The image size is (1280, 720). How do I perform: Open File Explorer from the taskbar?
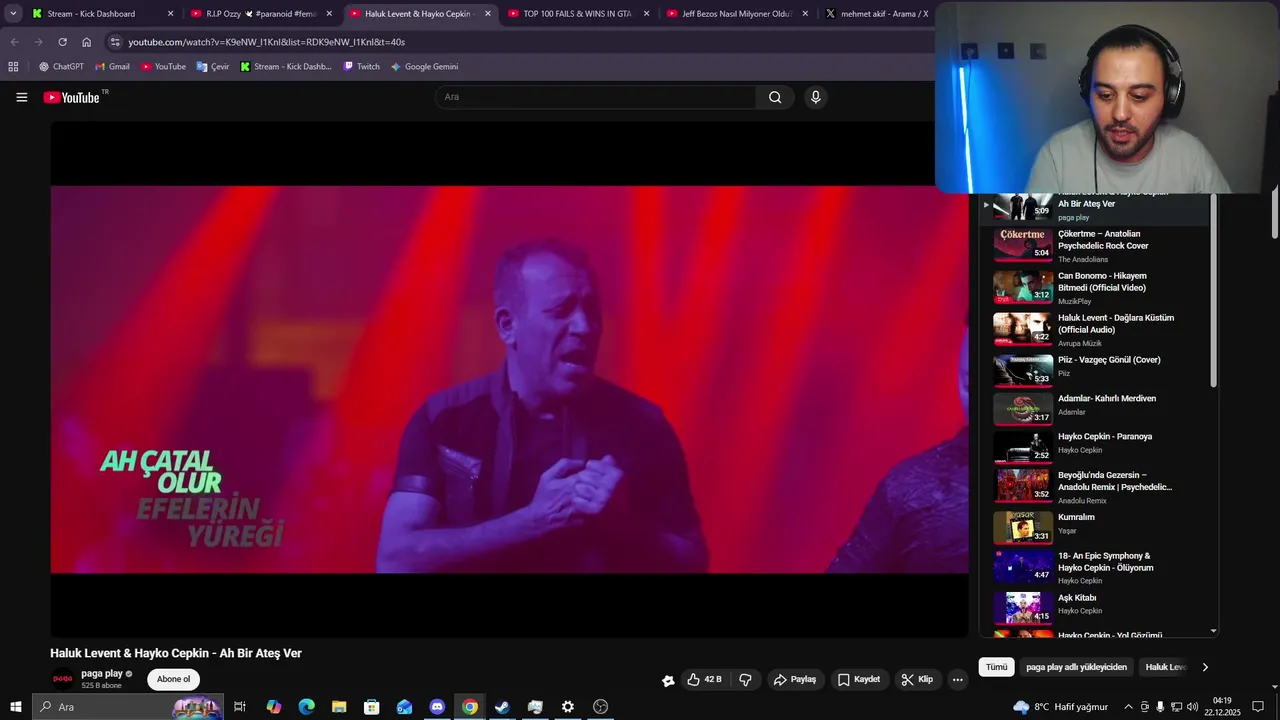tap(339, 707)
